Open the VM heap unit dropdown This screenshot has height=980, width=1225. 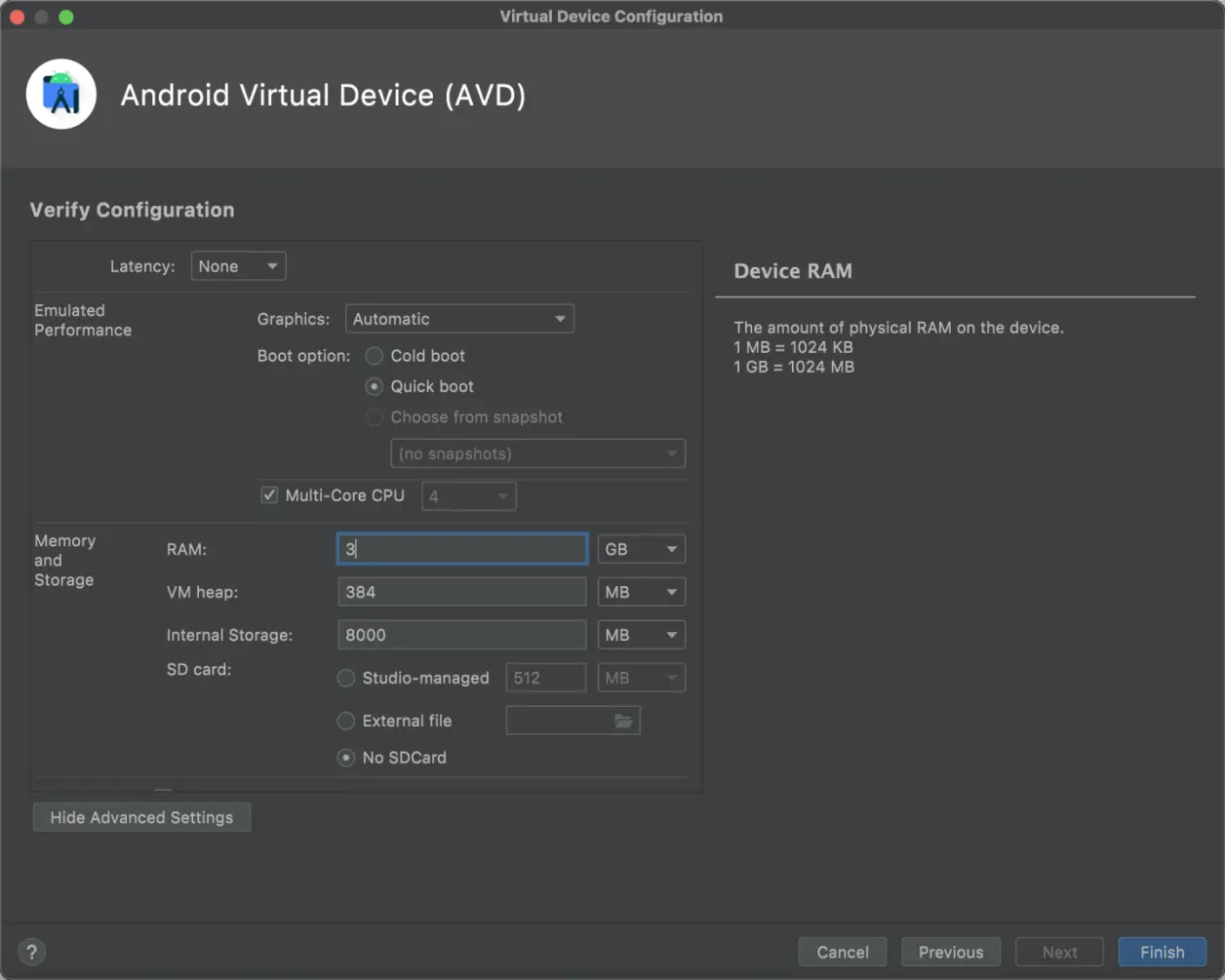(641, 592)
